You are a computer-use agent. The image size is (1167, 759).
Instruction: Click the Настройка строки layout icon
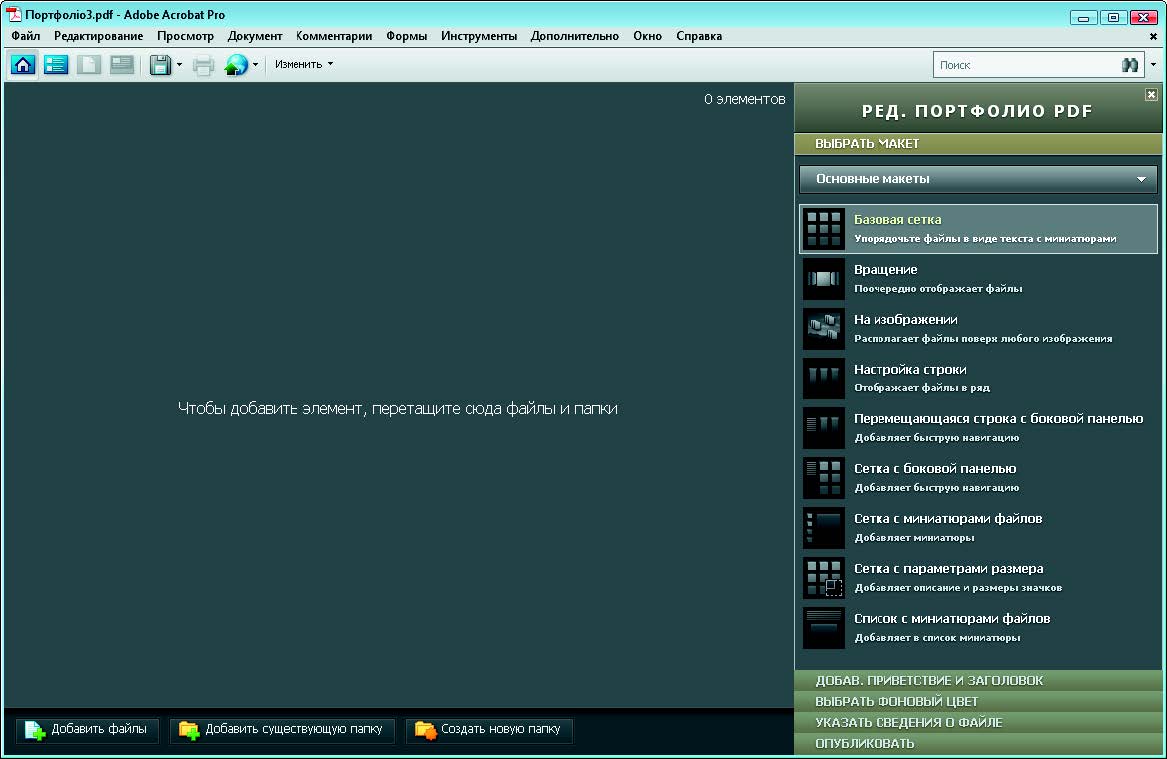(823, 378)
